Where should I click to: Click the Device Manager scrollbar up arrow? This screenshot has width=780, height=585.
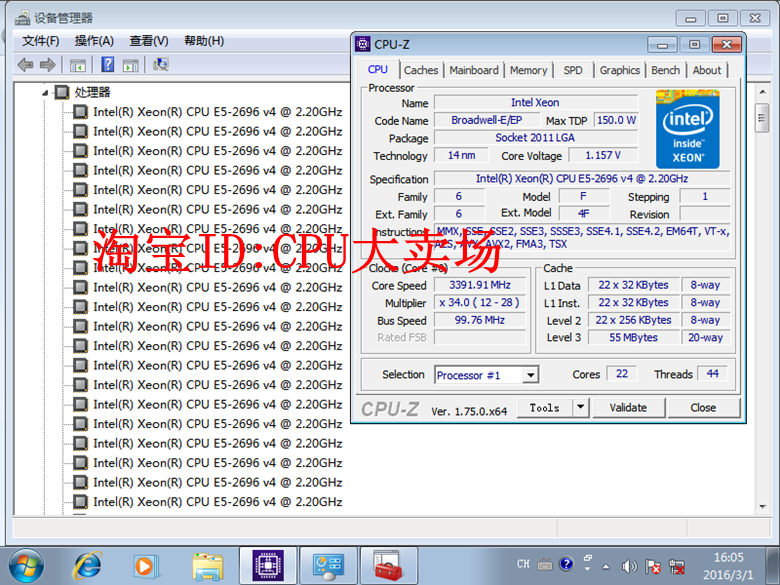(x=762, y=92)
